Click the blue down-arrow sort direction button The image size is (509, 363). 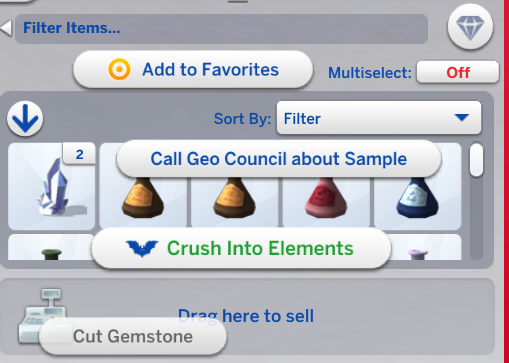pos(25,119)
